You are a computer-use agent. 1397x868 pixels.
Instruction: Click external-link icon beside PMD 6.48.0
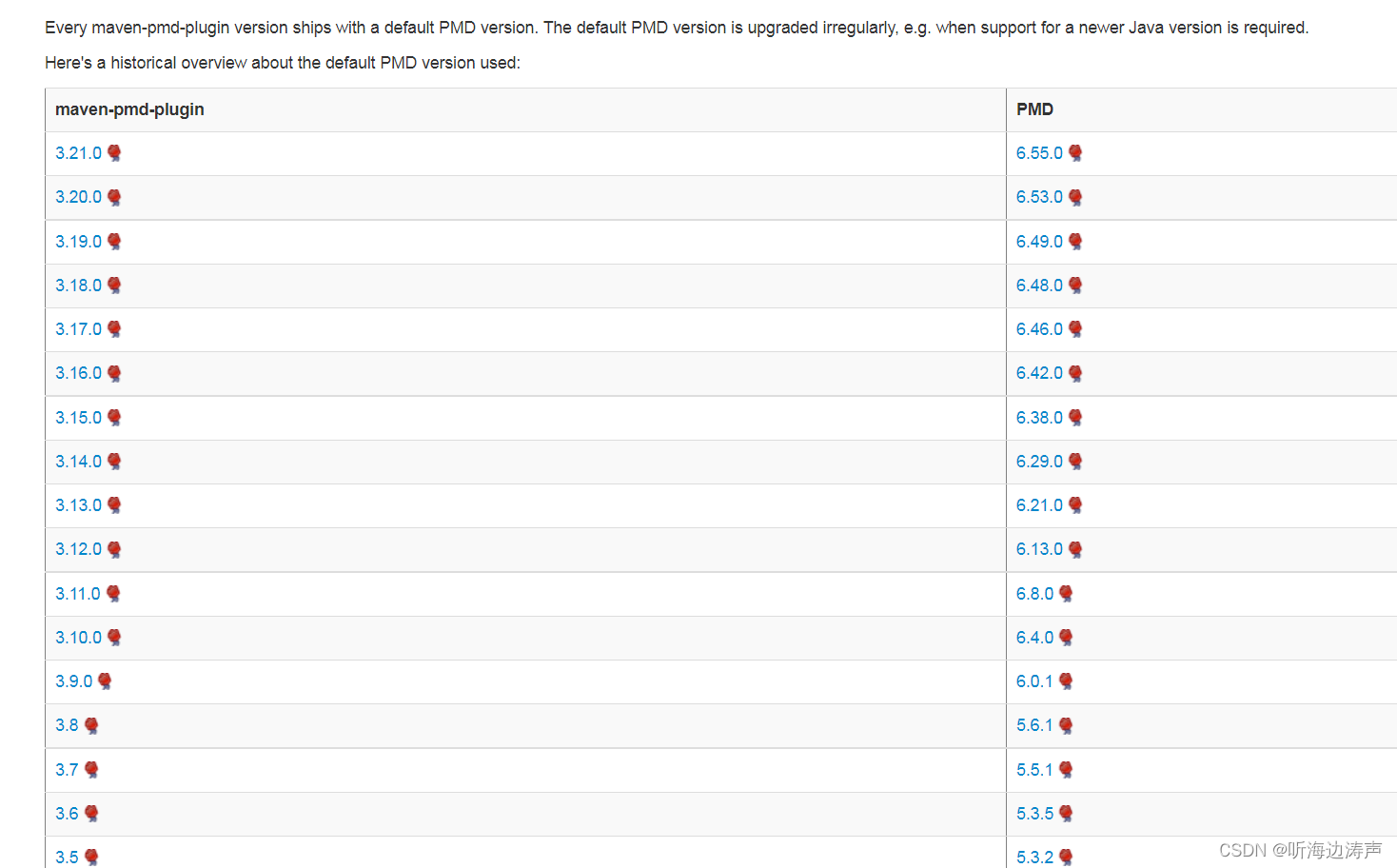coord(1075,286)
